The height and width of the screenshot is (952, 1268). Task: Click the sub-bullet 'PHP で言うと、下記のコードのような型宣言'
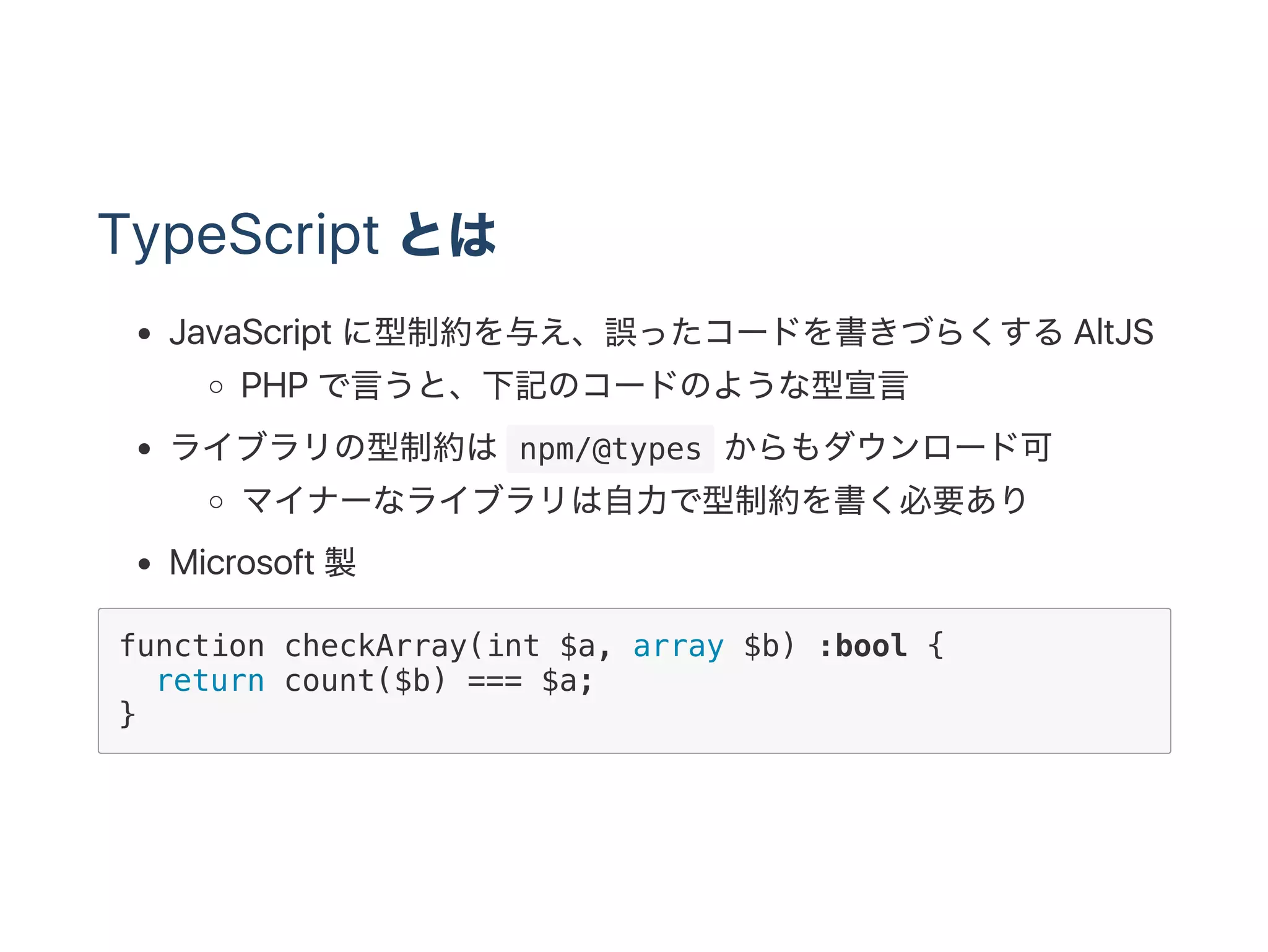[575, 385]
